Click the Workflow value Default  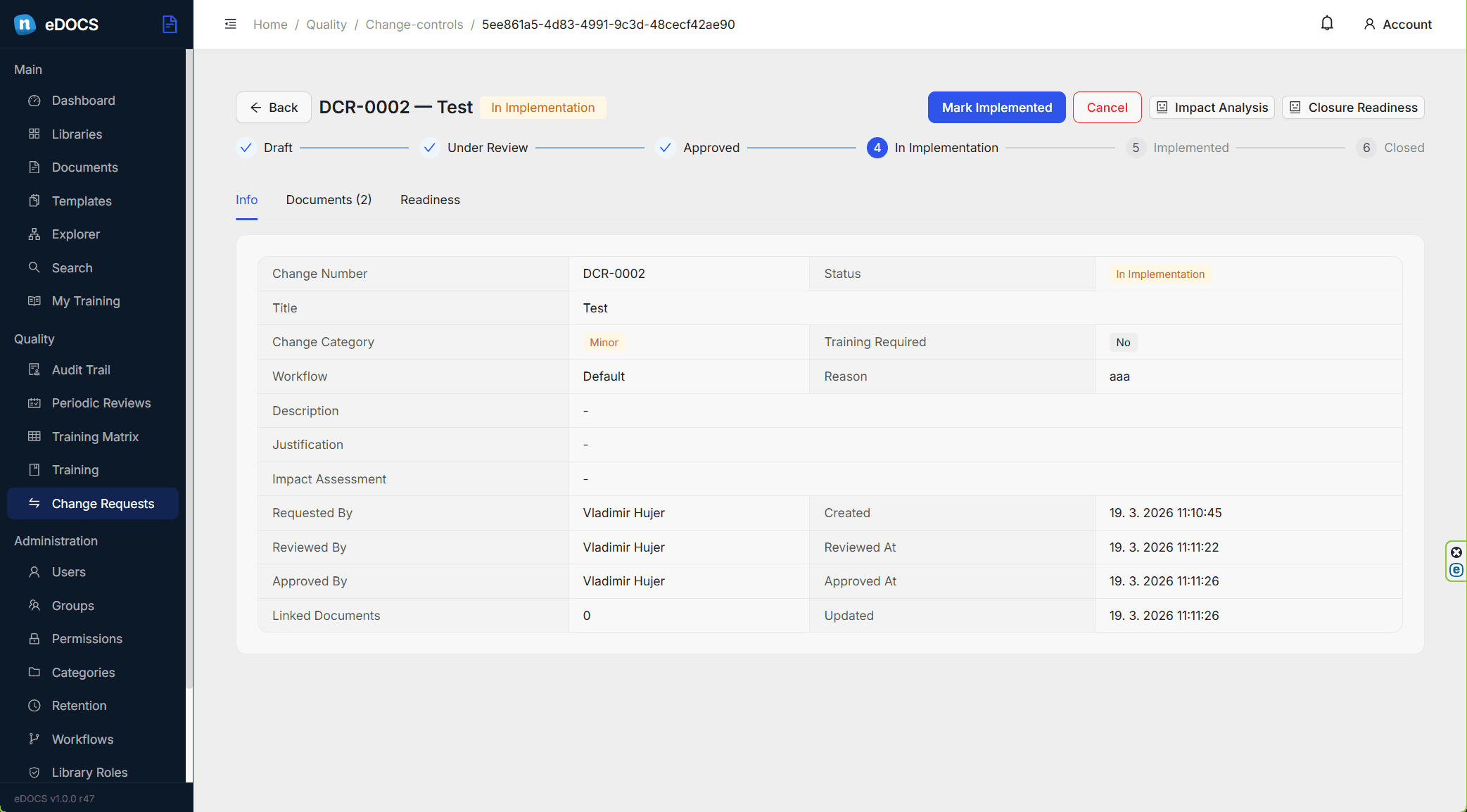click(x=604, y=376)
